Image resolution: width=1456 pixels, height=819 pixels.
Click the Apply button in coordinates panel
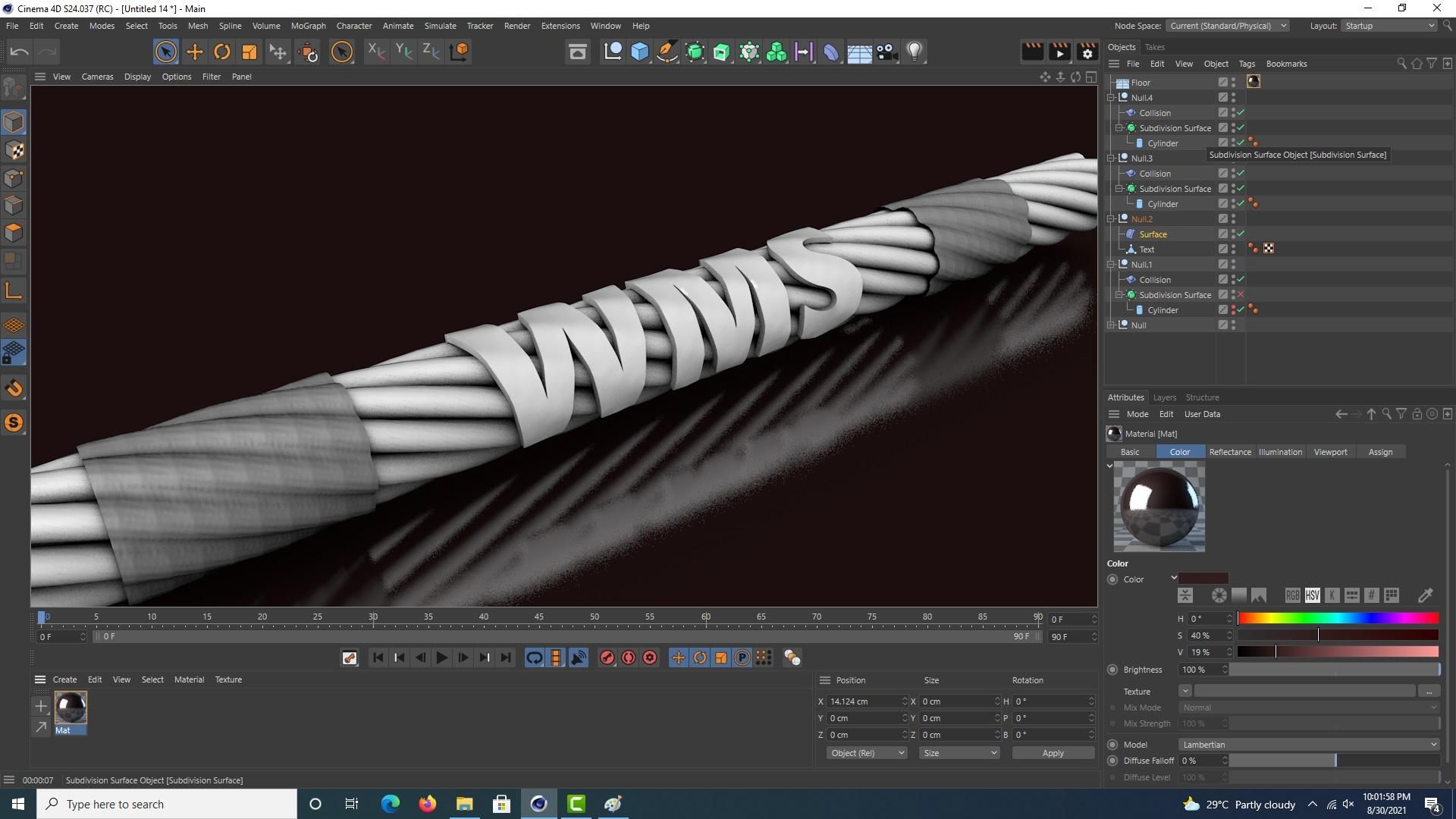(x=1053, y=752)
